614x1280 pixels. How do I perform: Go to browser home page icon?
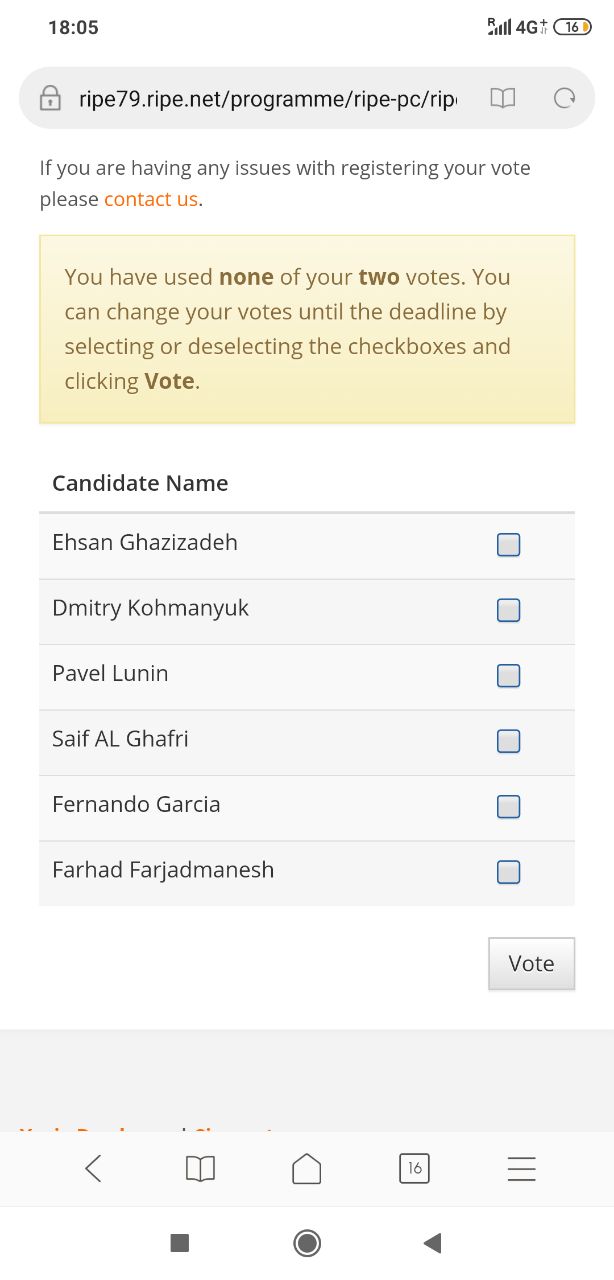tap(307, 1168)
